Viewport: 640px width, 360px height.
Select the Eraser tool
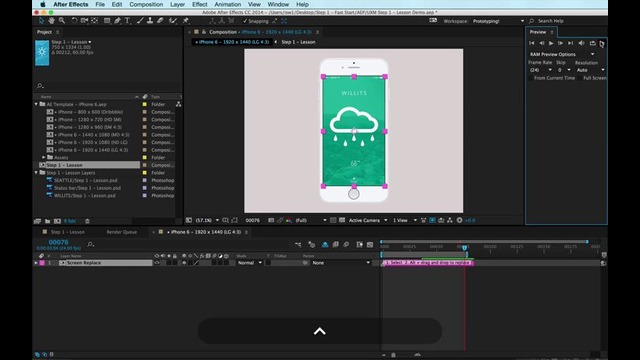click(160, 21)
